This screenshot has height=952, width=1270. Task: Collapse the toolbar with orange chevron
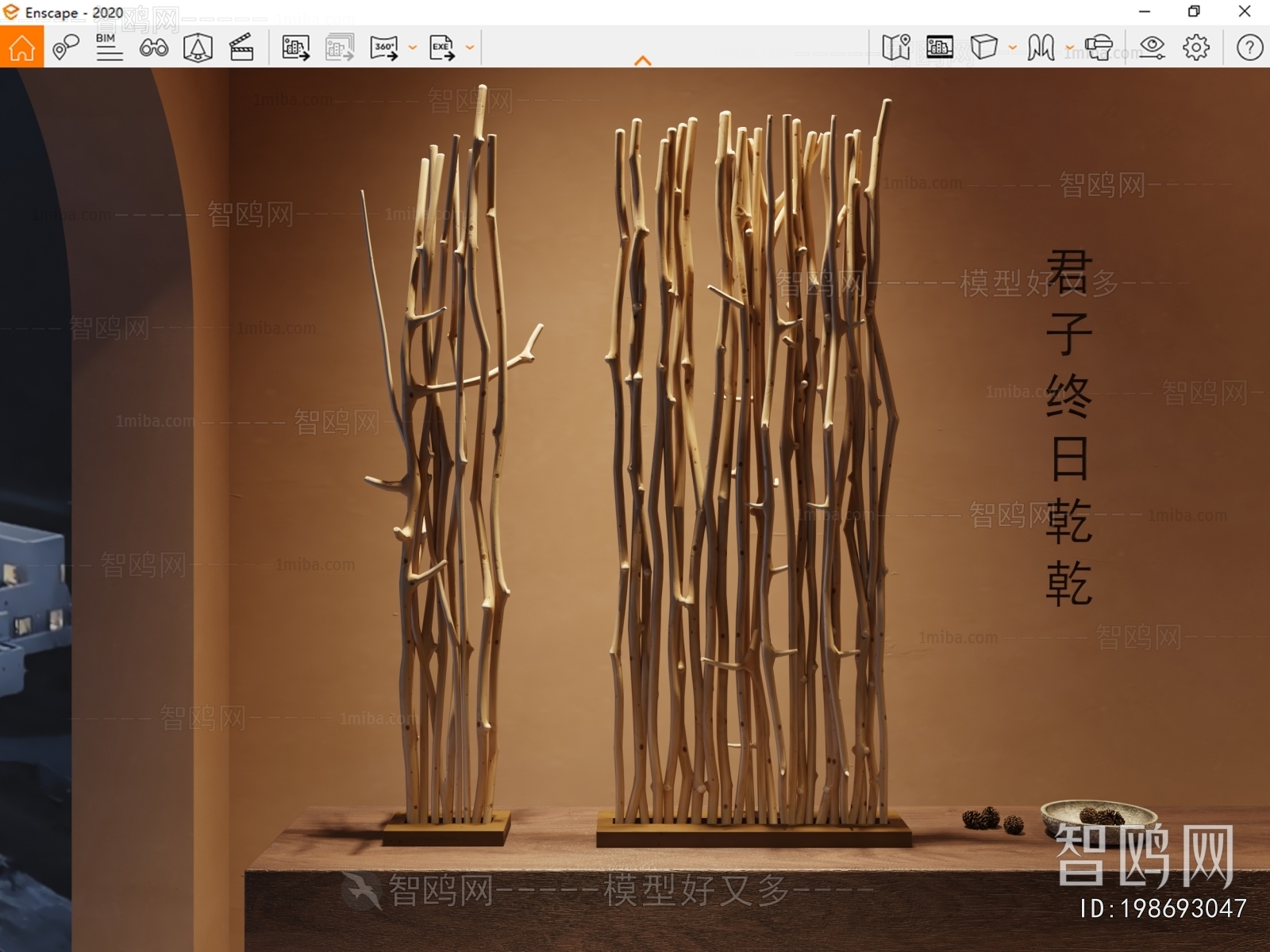643,60
